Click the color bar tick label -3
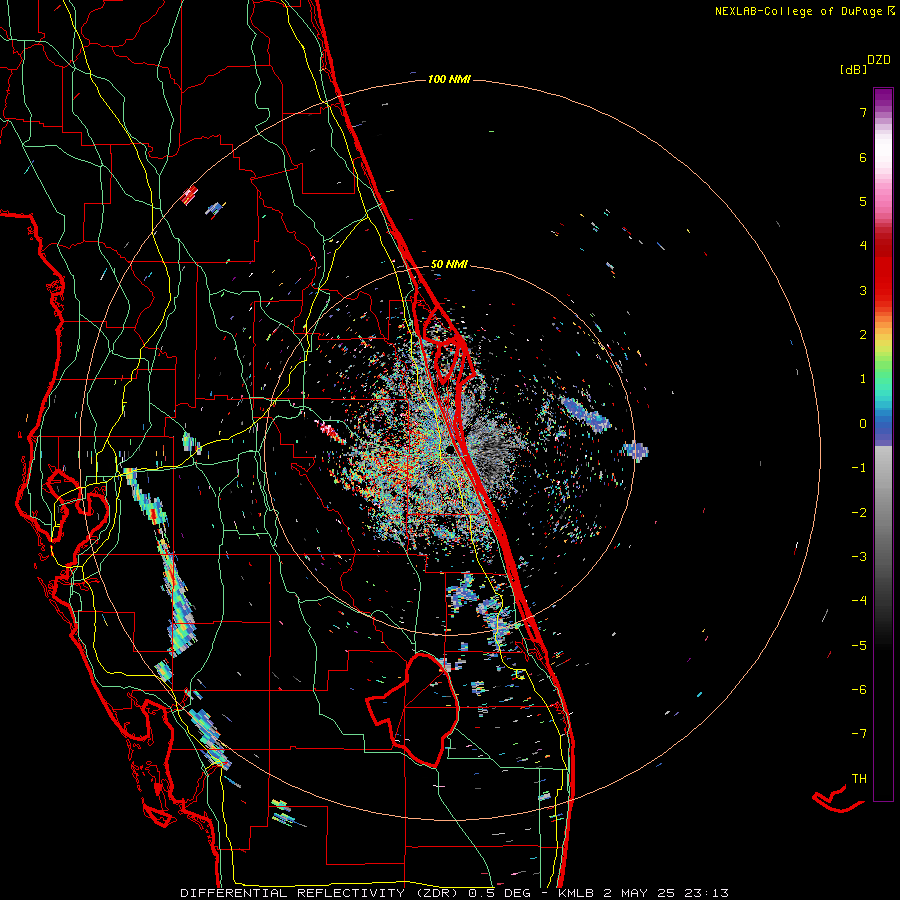 click(x=859, y=557)
